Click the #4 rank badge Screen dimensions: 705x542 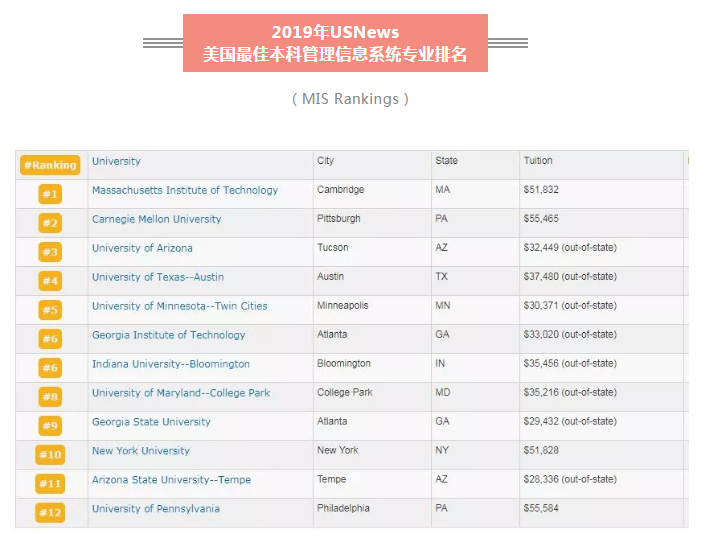(x=50, y=281)
